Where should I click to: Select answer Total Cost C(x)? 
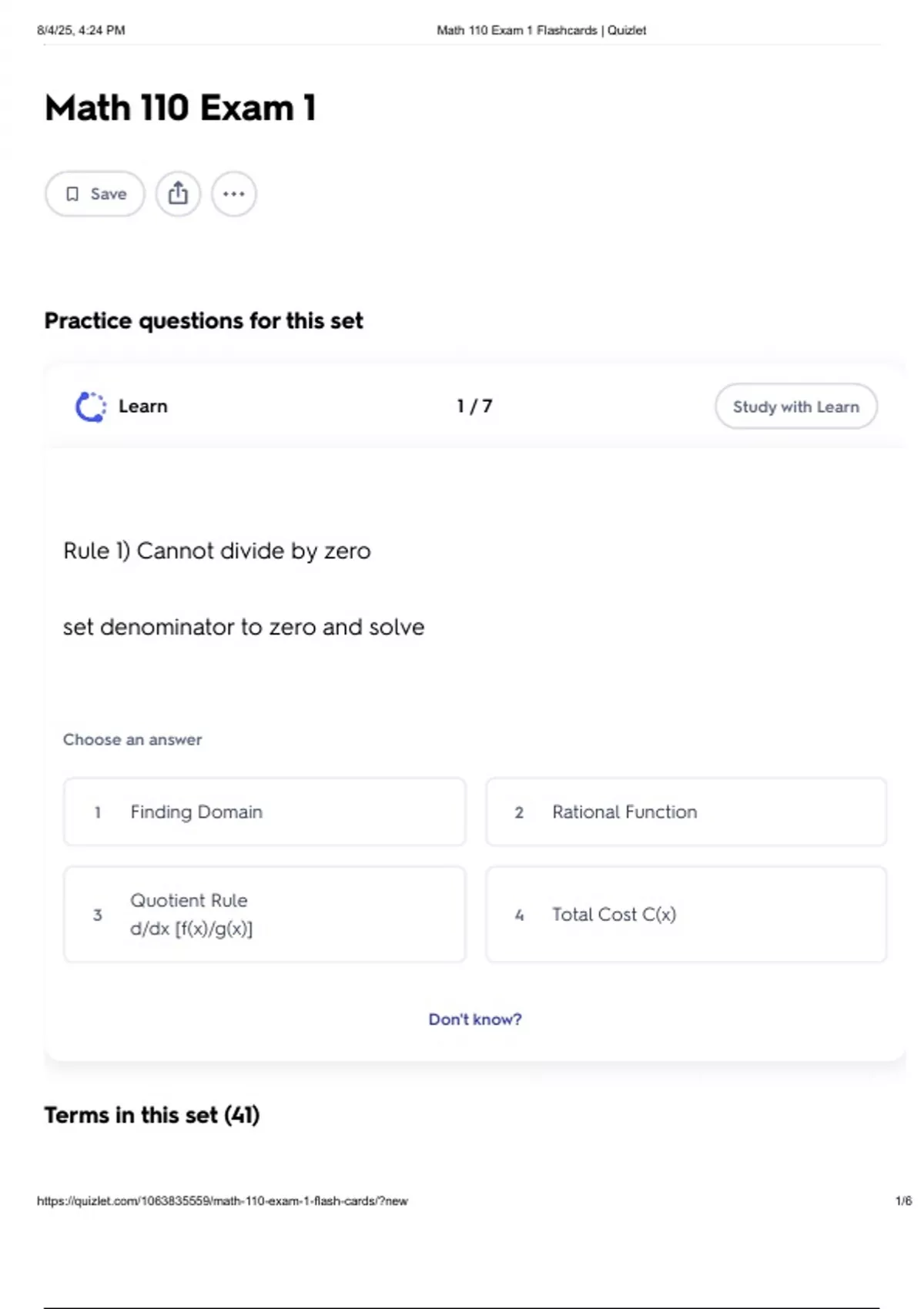(x=685, y=914)
